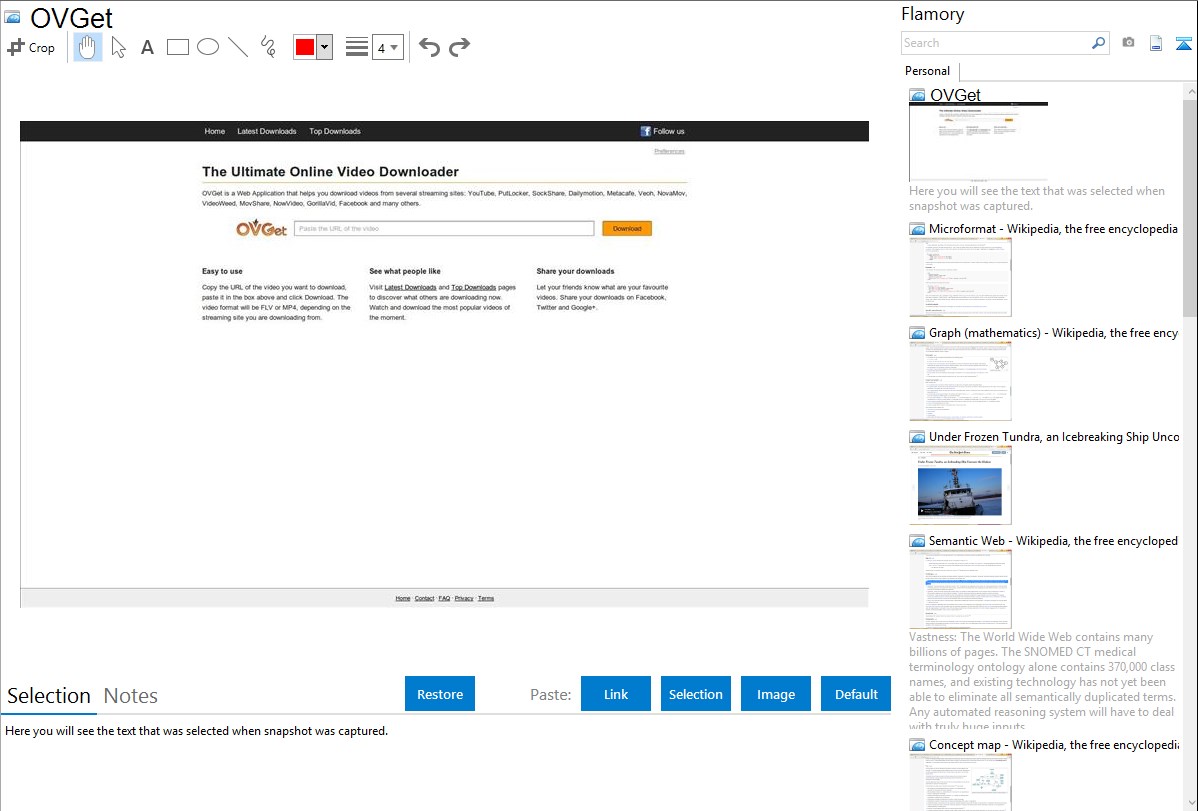Click the icon beside Microformat title

tap(917, 229)
